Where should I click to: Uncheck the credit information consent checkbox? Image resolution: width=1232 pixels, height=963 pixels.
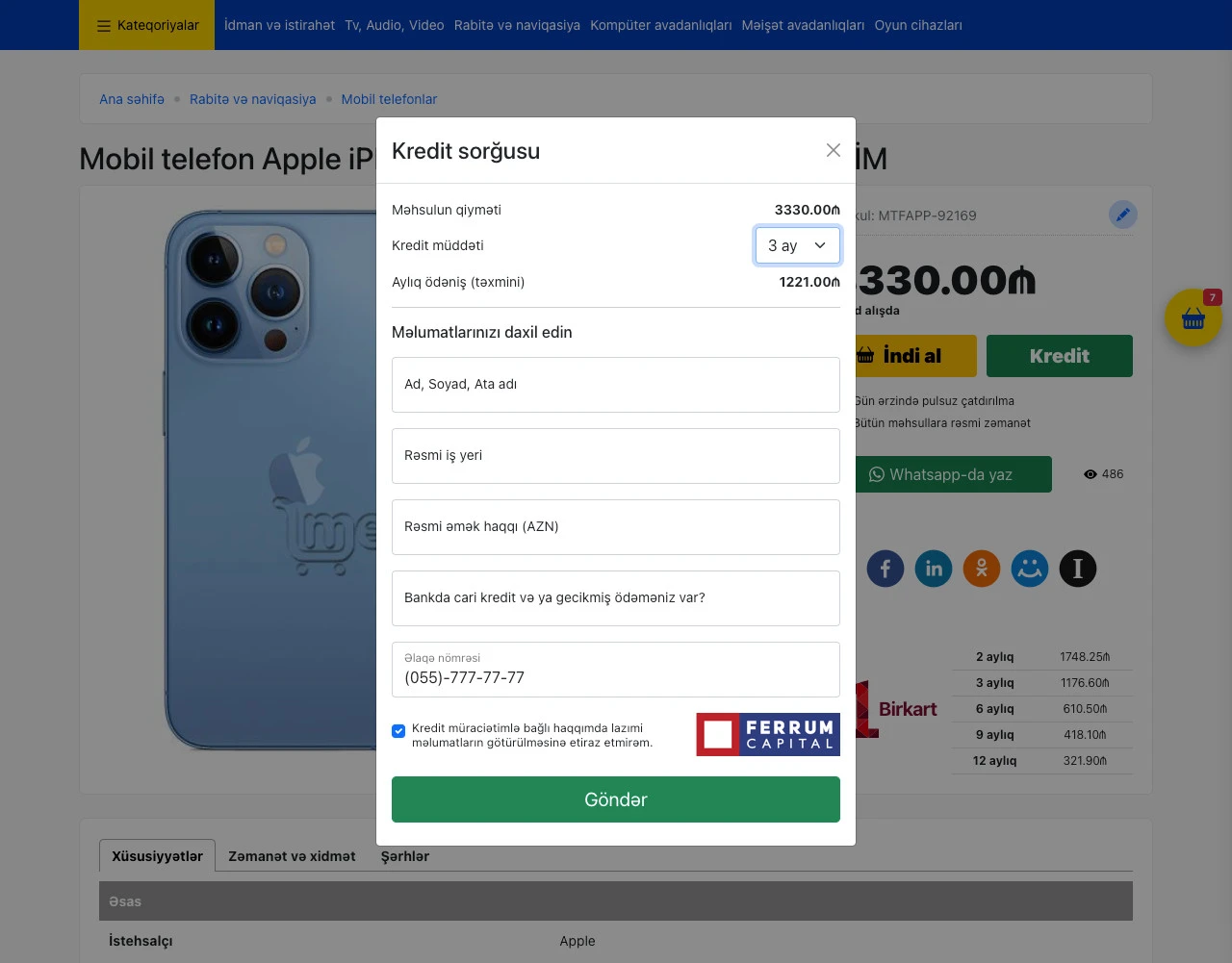click(398, 731)
